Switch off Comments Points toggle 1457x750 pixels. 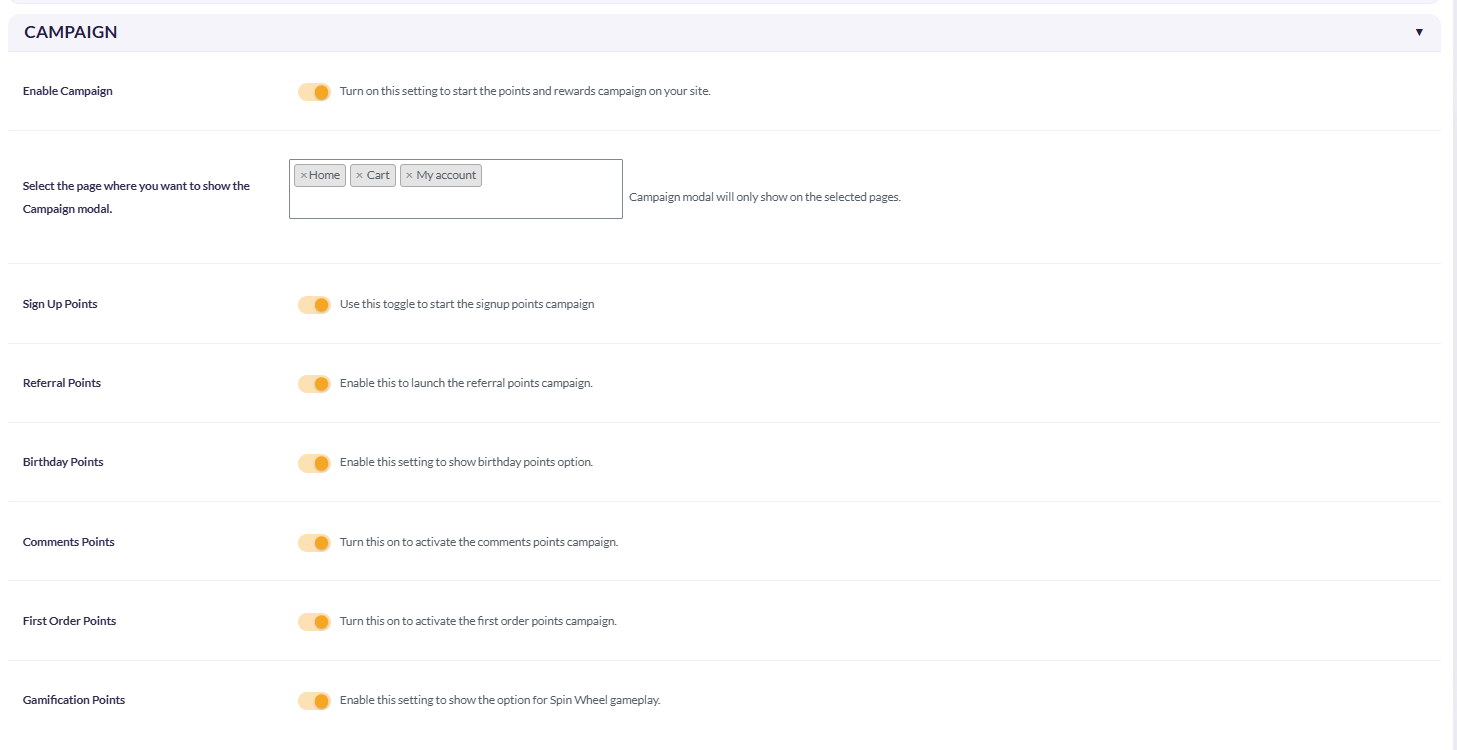point(314,543)
